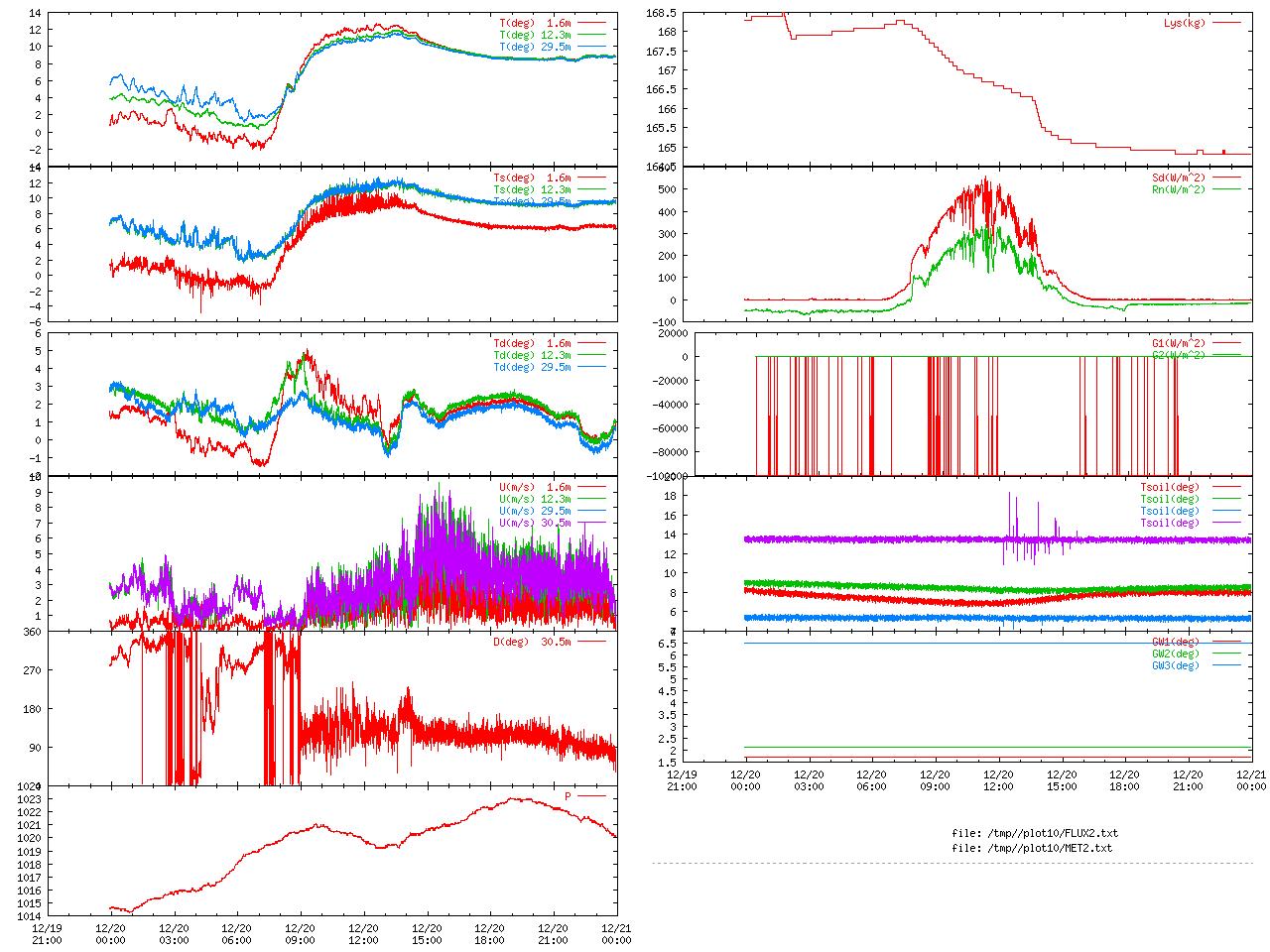1270x952 pixels.
Task: Click the Lys(kg) legend entry
Action: [1185, 23]
